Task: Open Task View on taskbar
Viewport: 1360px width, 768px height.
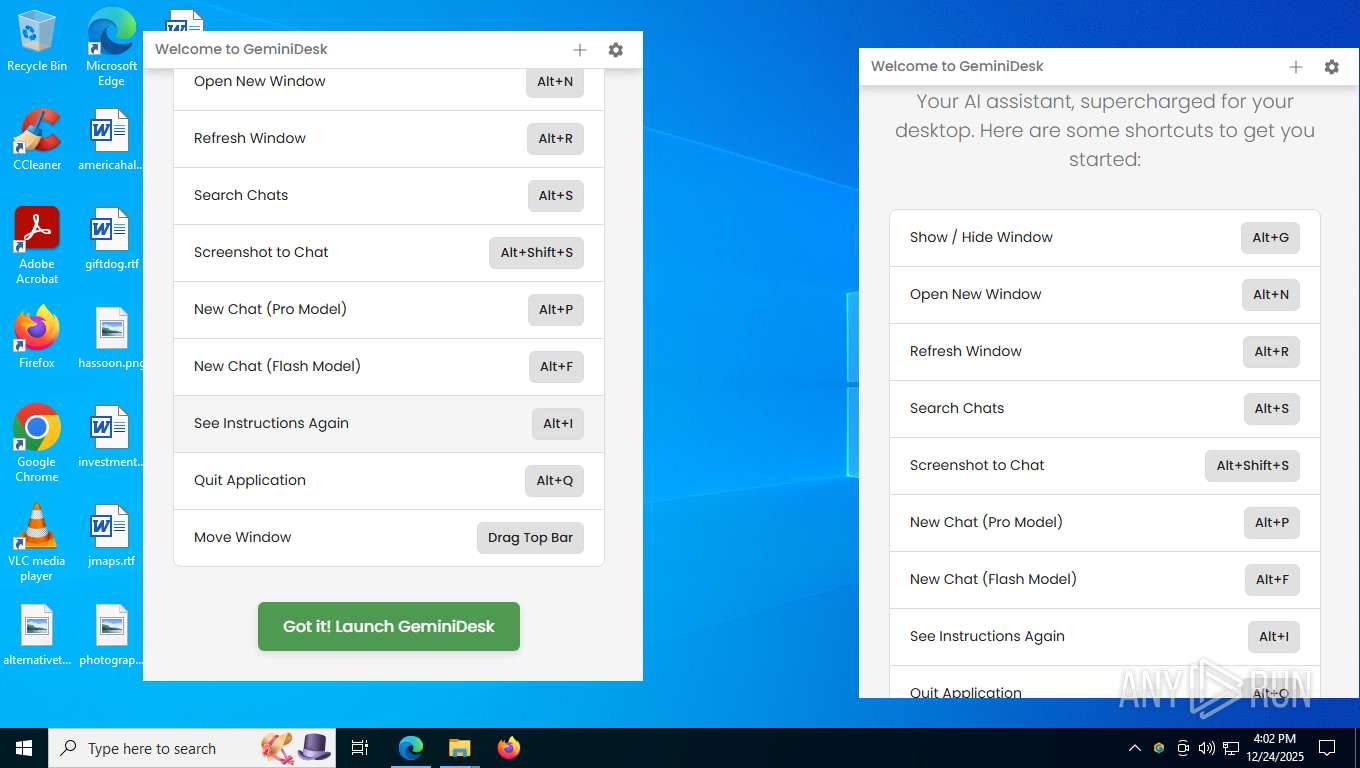Action: [360, 748]
